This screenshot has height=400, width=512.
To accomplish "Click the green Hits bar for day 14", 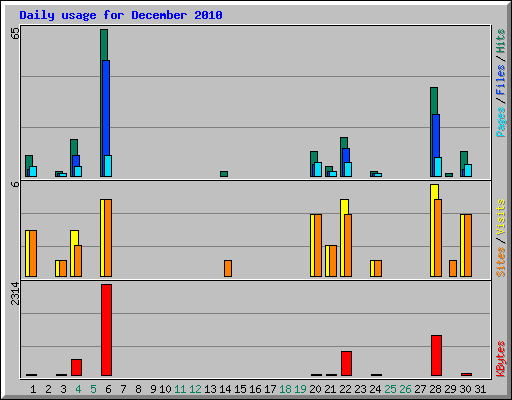I will coord(224,174).
